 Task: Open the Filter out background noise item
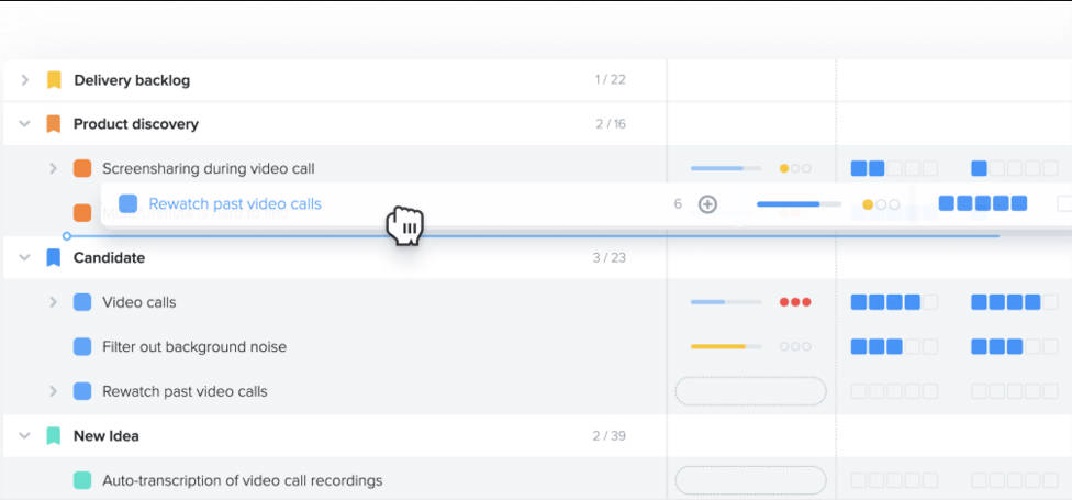click(194, 347)
